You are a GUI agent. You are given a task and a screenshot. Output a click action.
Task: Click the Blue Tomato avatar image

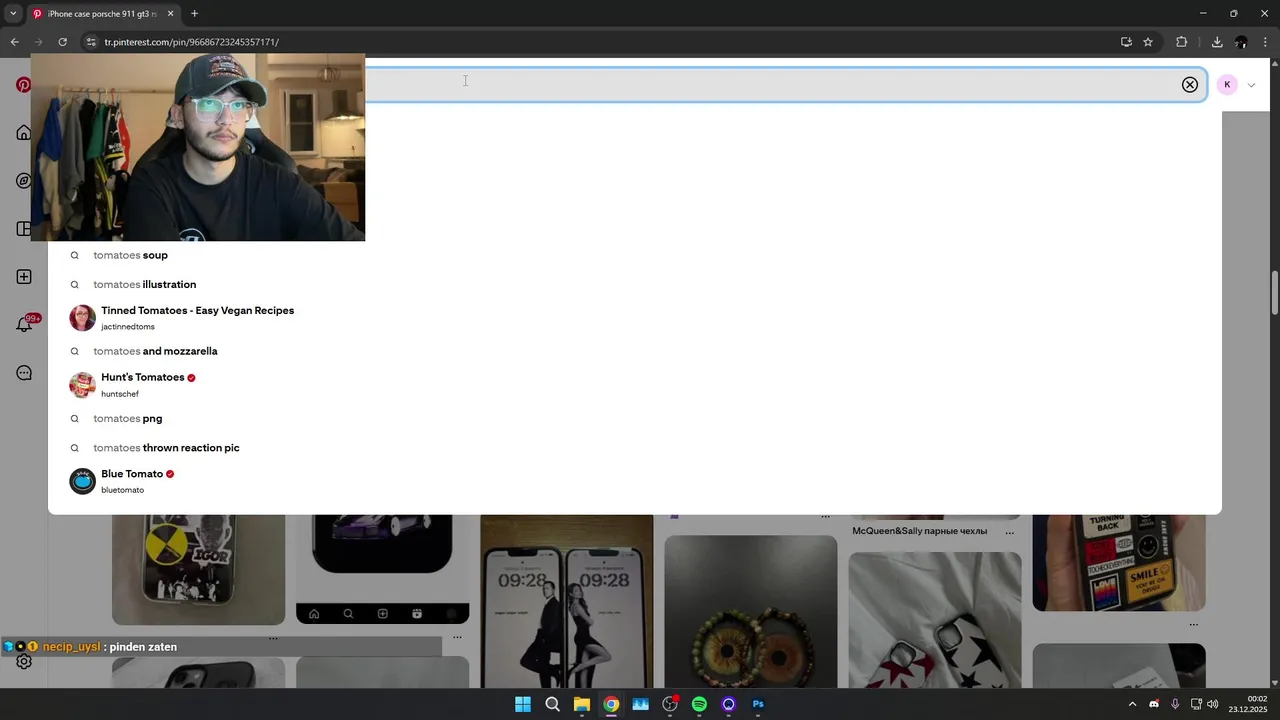pyautogui.click(x=82, y=481)
